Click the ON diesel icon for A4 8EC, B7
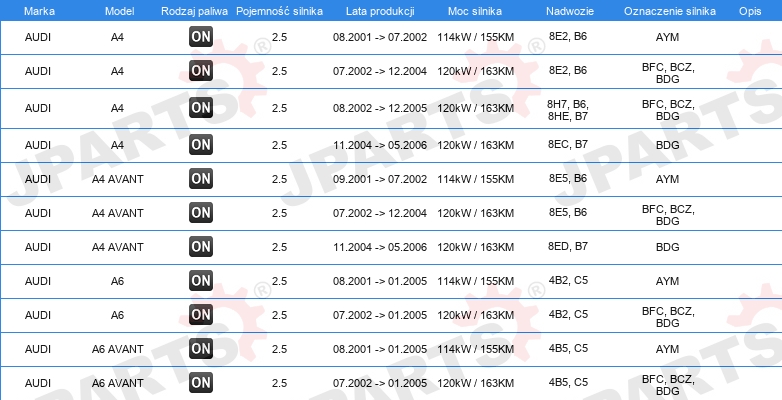 click(x=201, y=144)
